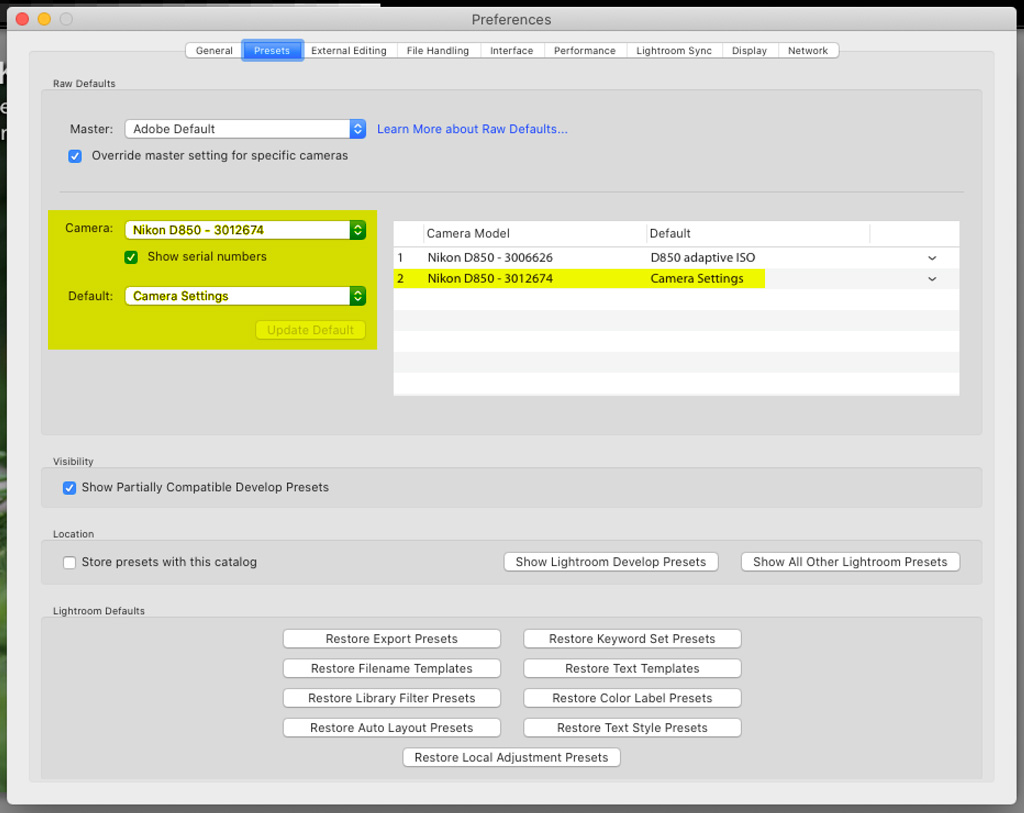
Task: Click Restore Color Label Presets button
Action: click(632, 698)
